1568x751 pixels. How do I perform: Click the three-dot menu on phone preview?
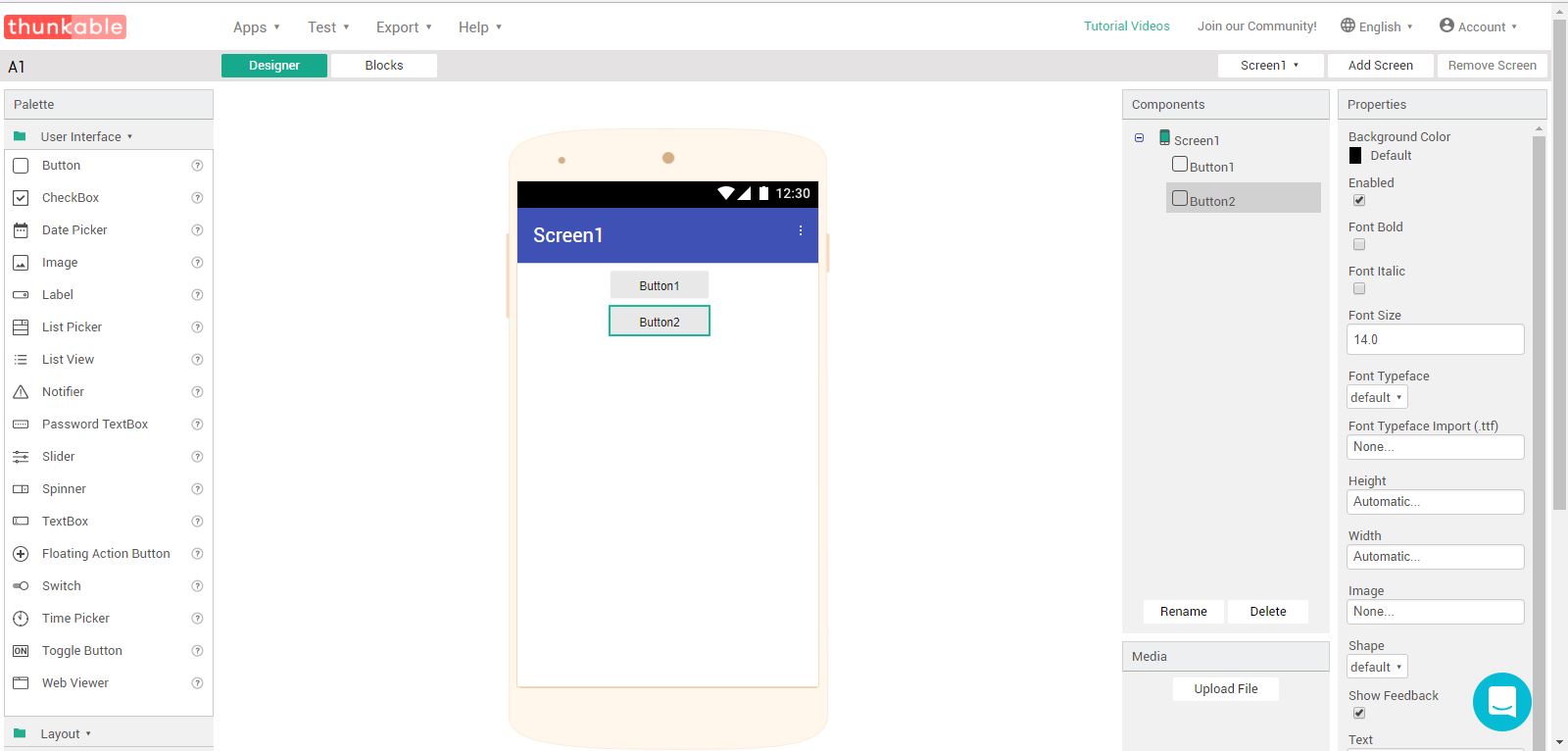(x=801, y=231)
